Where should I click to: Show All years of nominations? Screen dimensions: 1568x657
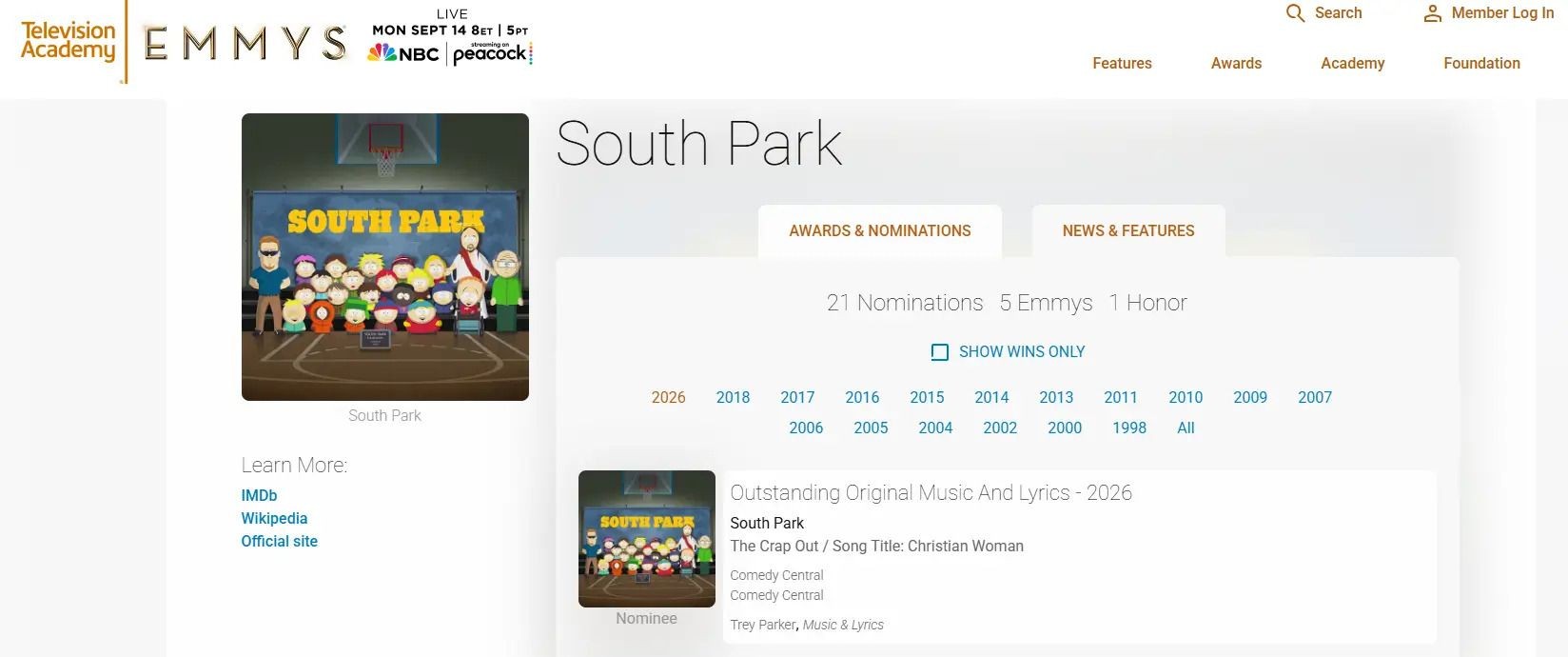(1186, 428)
